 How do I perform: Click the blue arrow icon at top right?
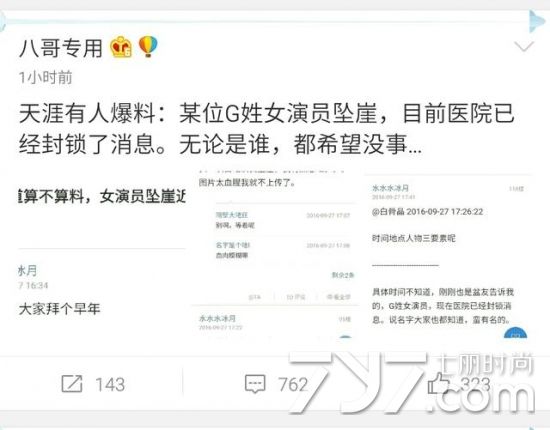coord(537,21)
